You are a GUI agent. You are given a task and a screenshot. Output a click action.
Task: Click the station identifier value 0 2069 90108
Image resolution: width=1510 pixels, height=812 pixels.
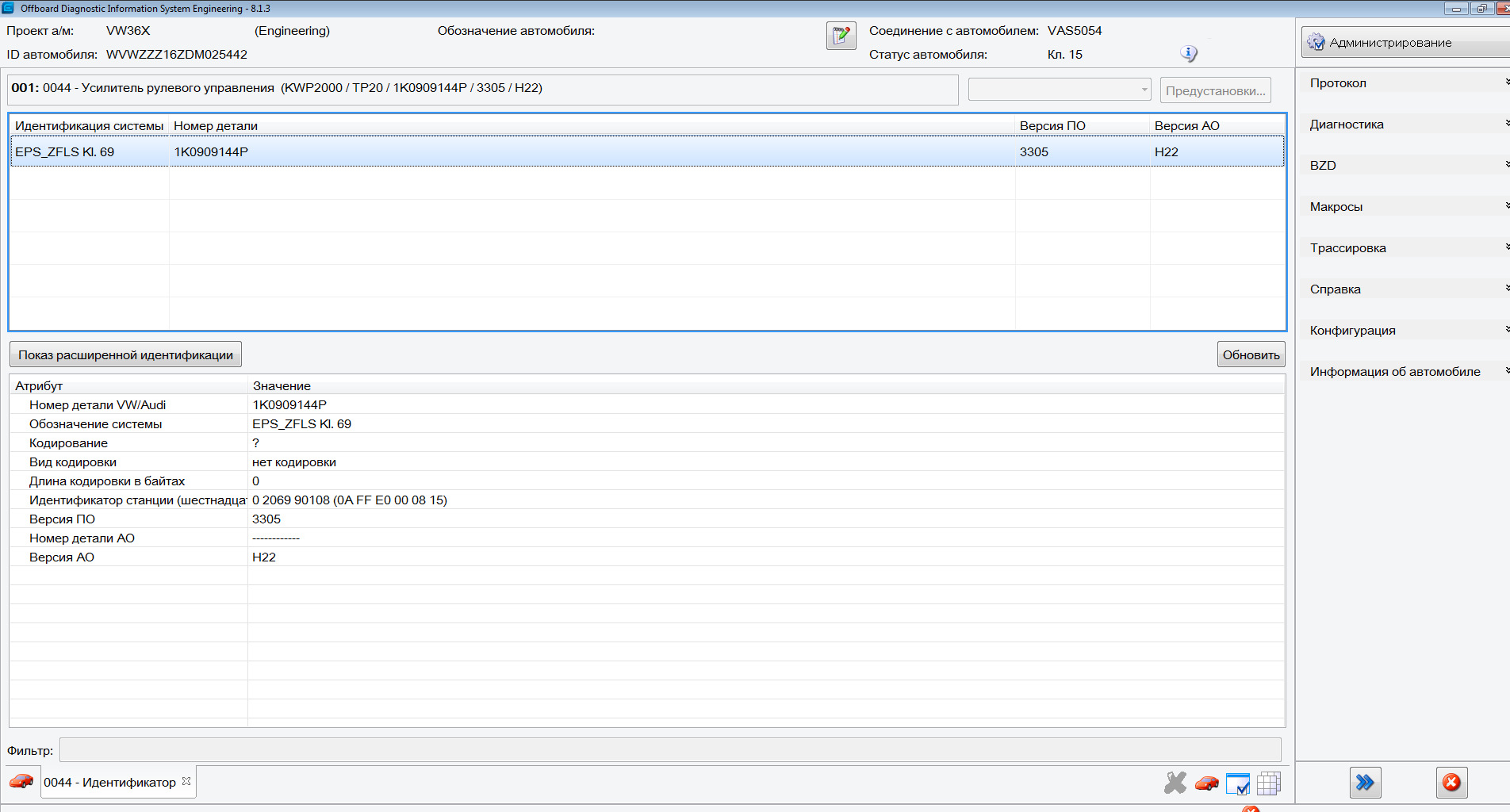350,500
